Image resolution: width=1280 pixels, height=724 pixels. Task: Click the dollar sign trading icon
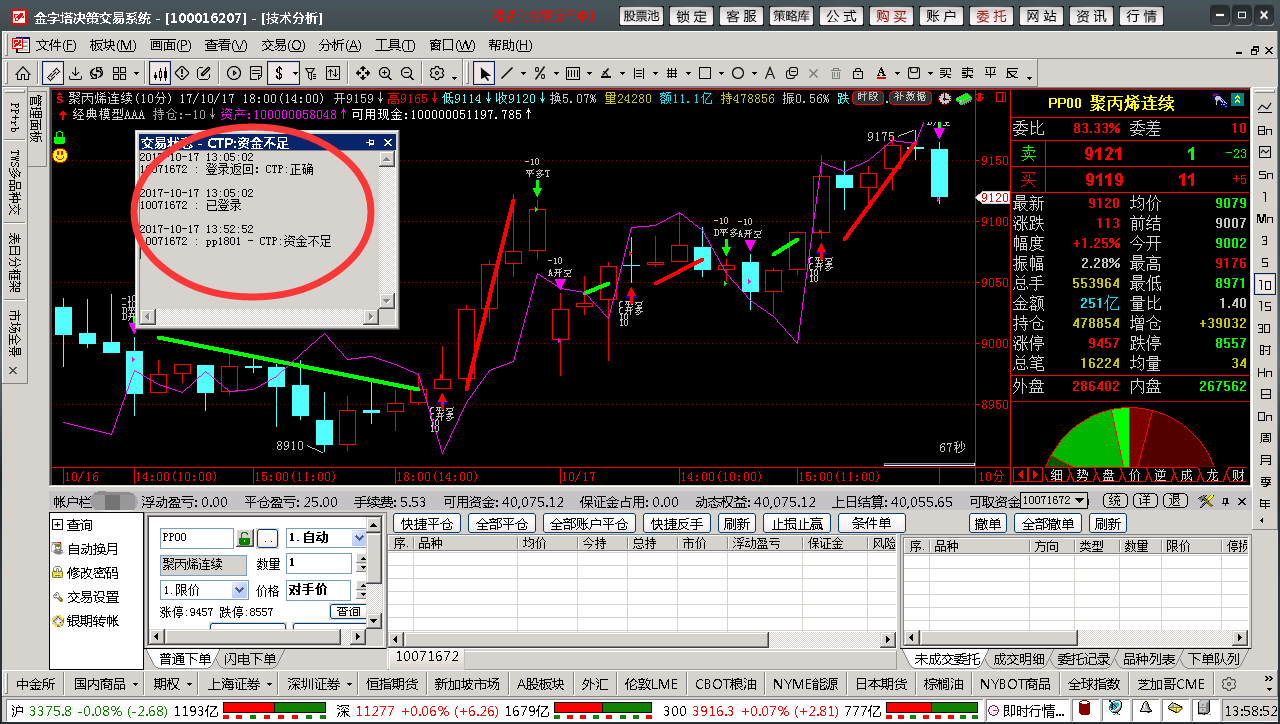(x=281, y=73)
